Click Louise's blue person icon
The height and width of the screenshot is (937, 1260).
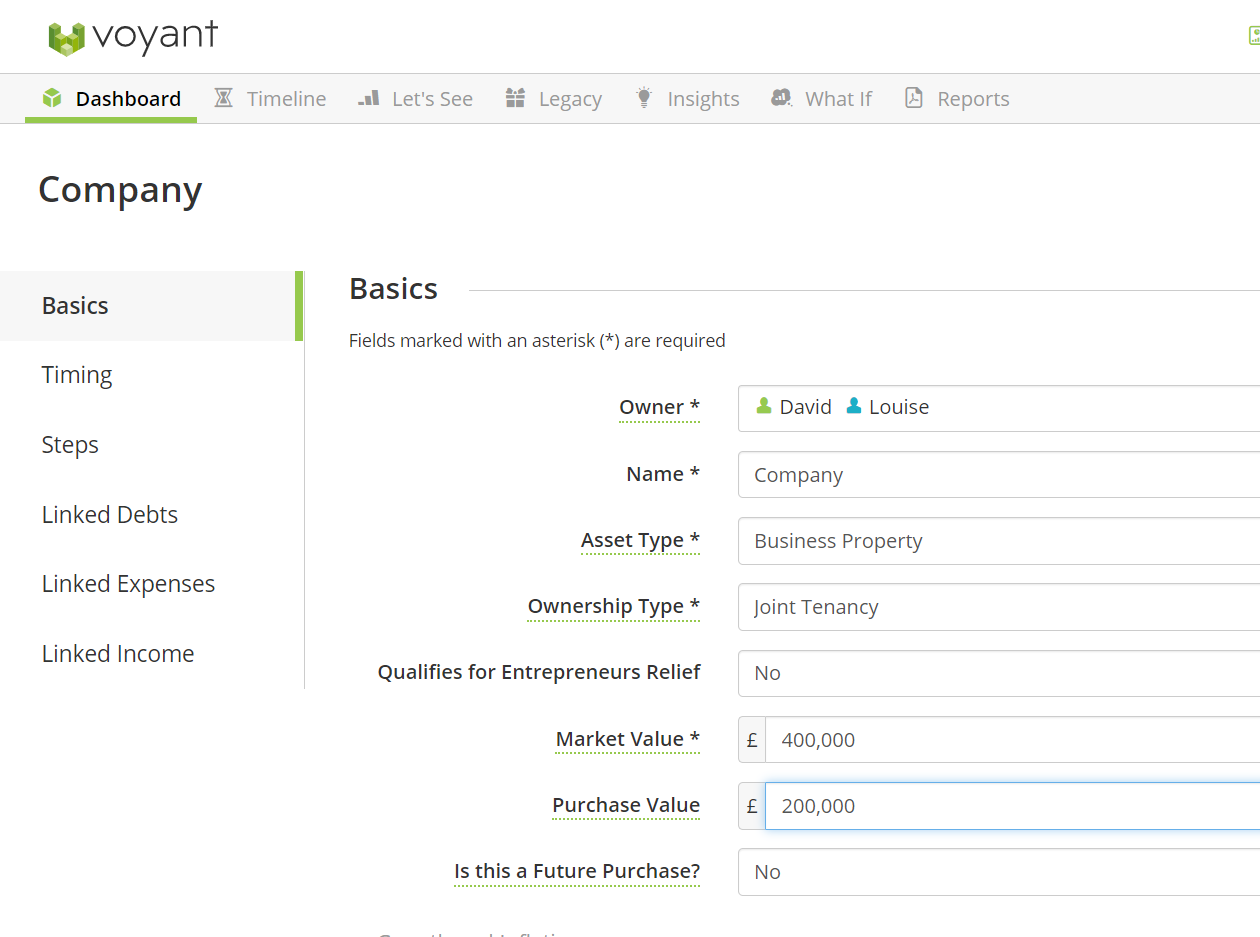point(854,406)
